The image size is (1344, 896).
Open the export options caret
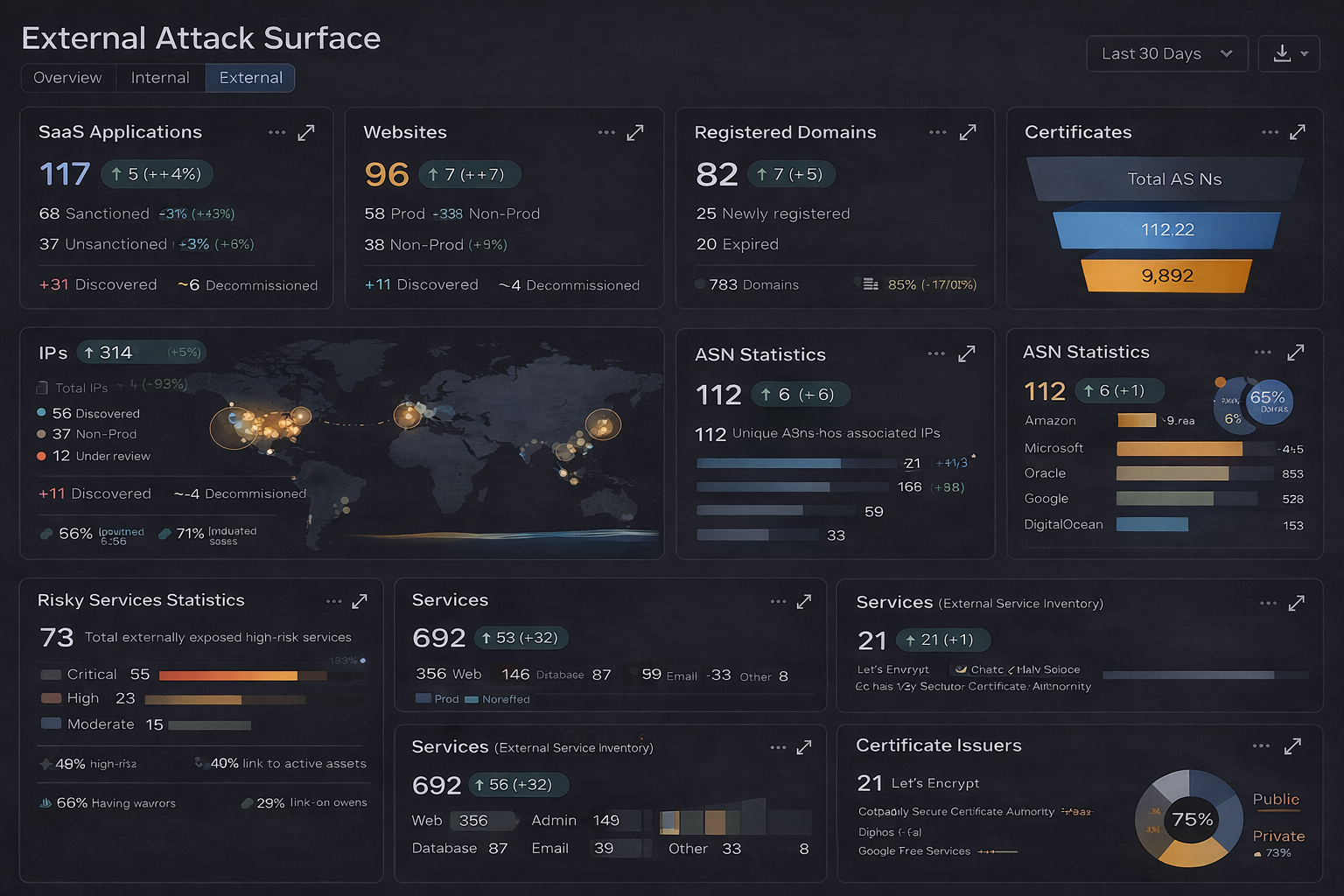tap(1305, 53)
